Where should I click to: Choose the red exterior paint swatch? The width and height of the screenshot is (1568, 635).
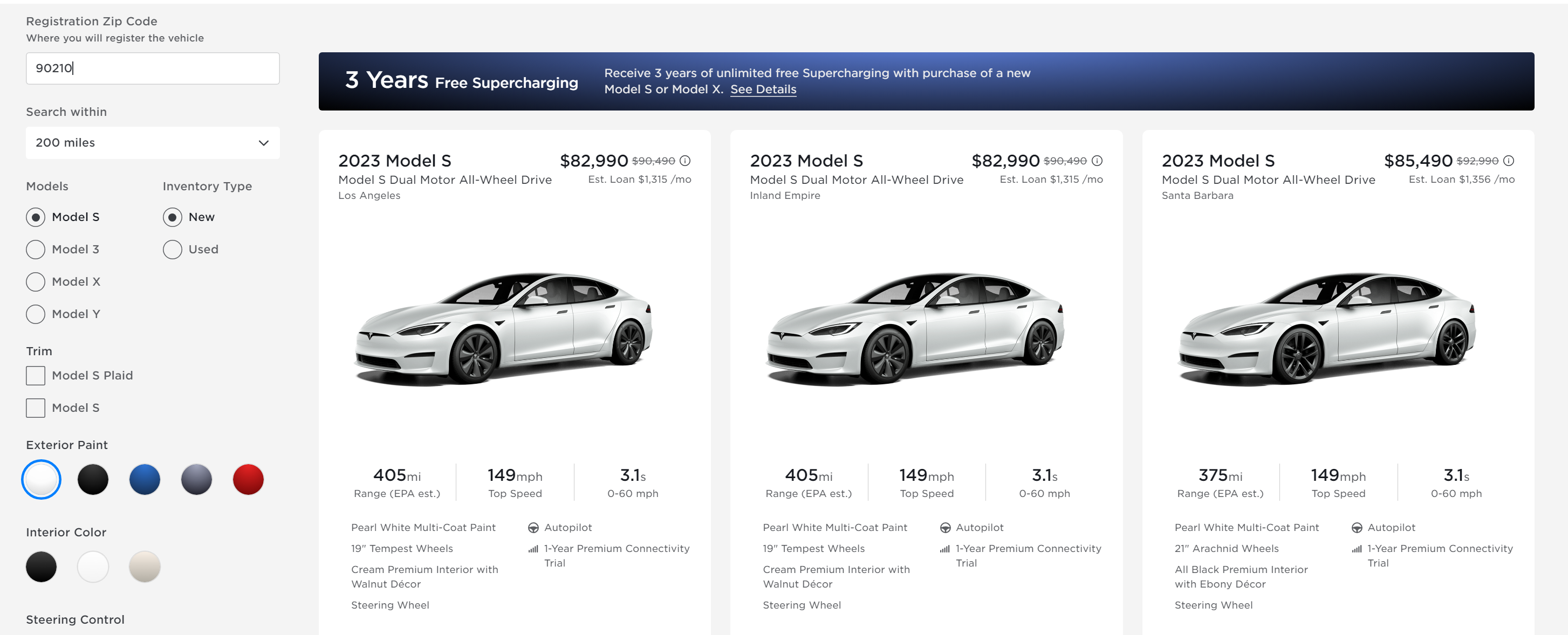tap(248, 479)
